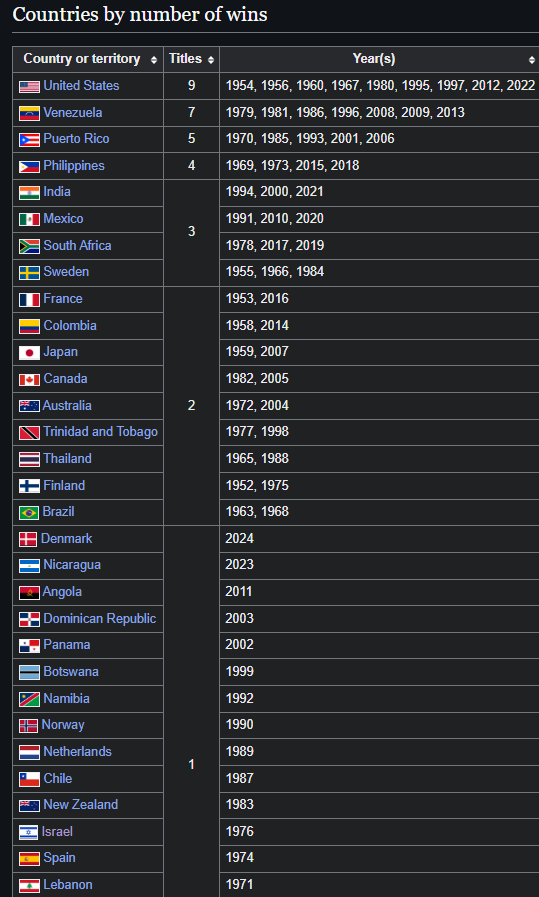
Task: Go to Trinidad and Tobago link
Action: [x=100, y=431]
